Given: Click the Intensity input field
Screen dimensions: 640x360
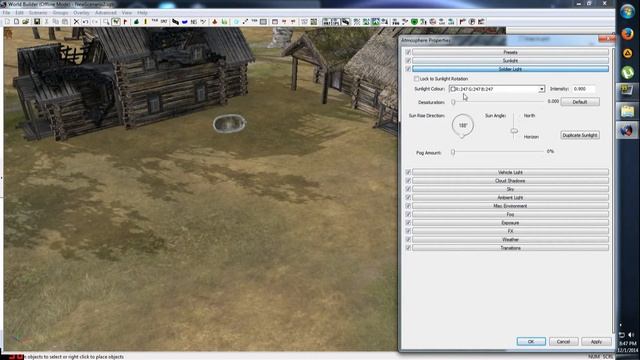Looking at the screenshot, I should (x=583, y=89).
